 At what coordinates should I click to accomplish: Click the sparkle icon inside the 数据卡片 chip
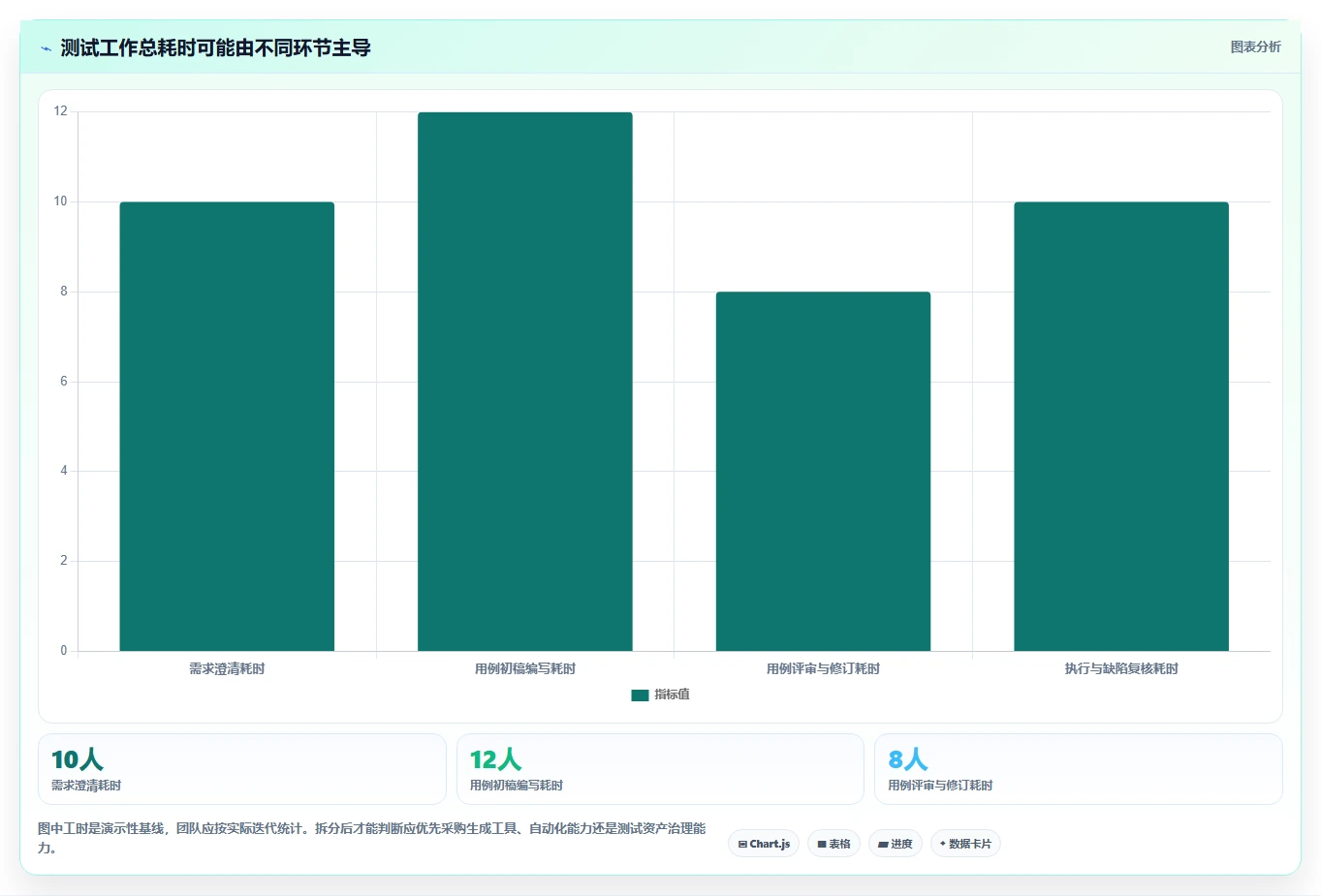click(x=943, y=844)
